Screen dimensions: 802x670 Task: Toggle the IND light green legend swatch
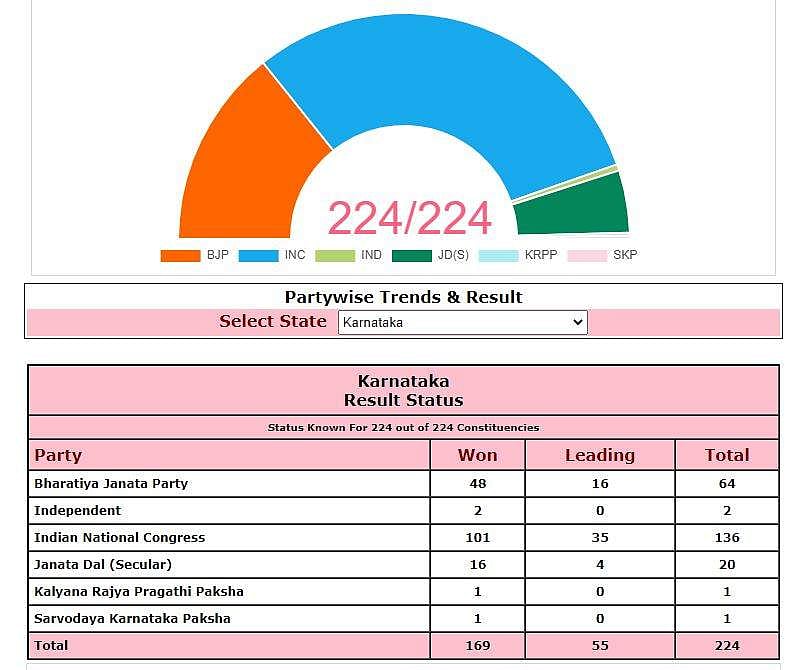click(335, 255)
